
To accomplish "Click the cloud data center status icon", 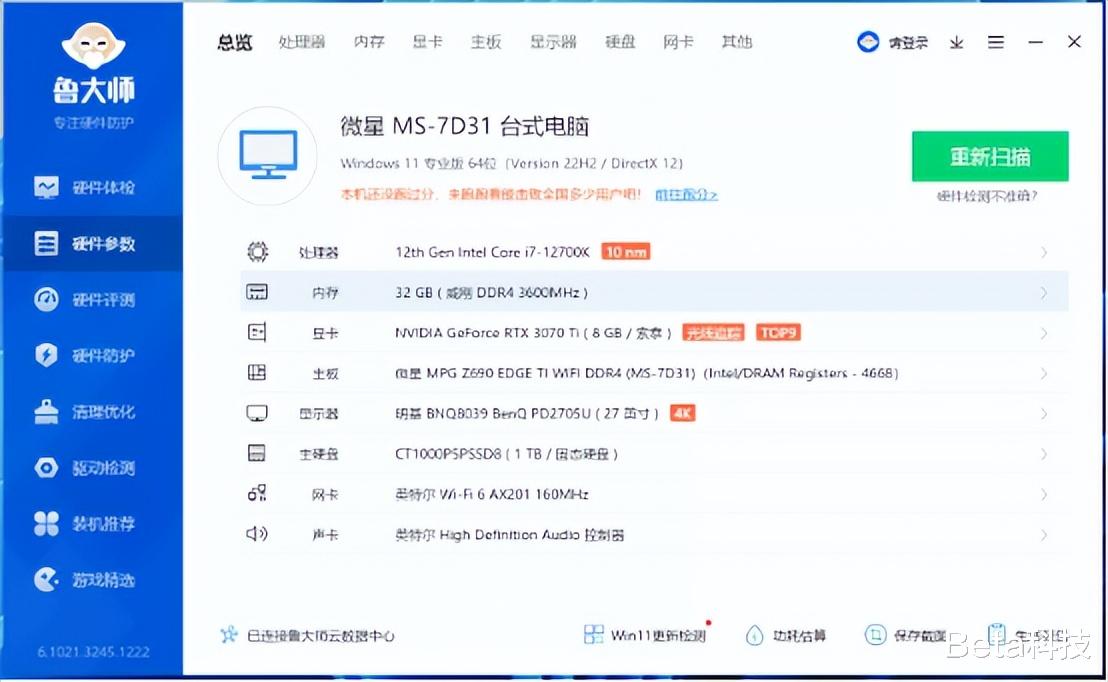I will coord(228,635).
